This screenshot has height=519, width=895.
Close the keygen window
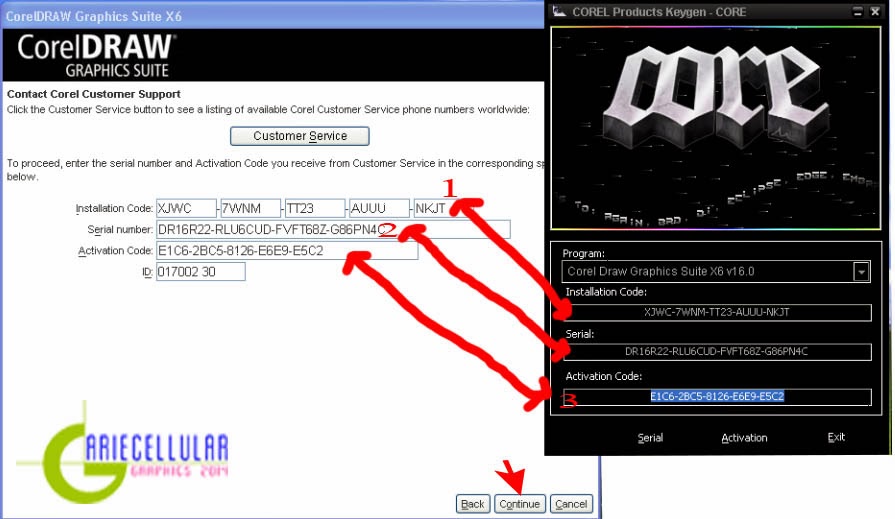(875, 11)
